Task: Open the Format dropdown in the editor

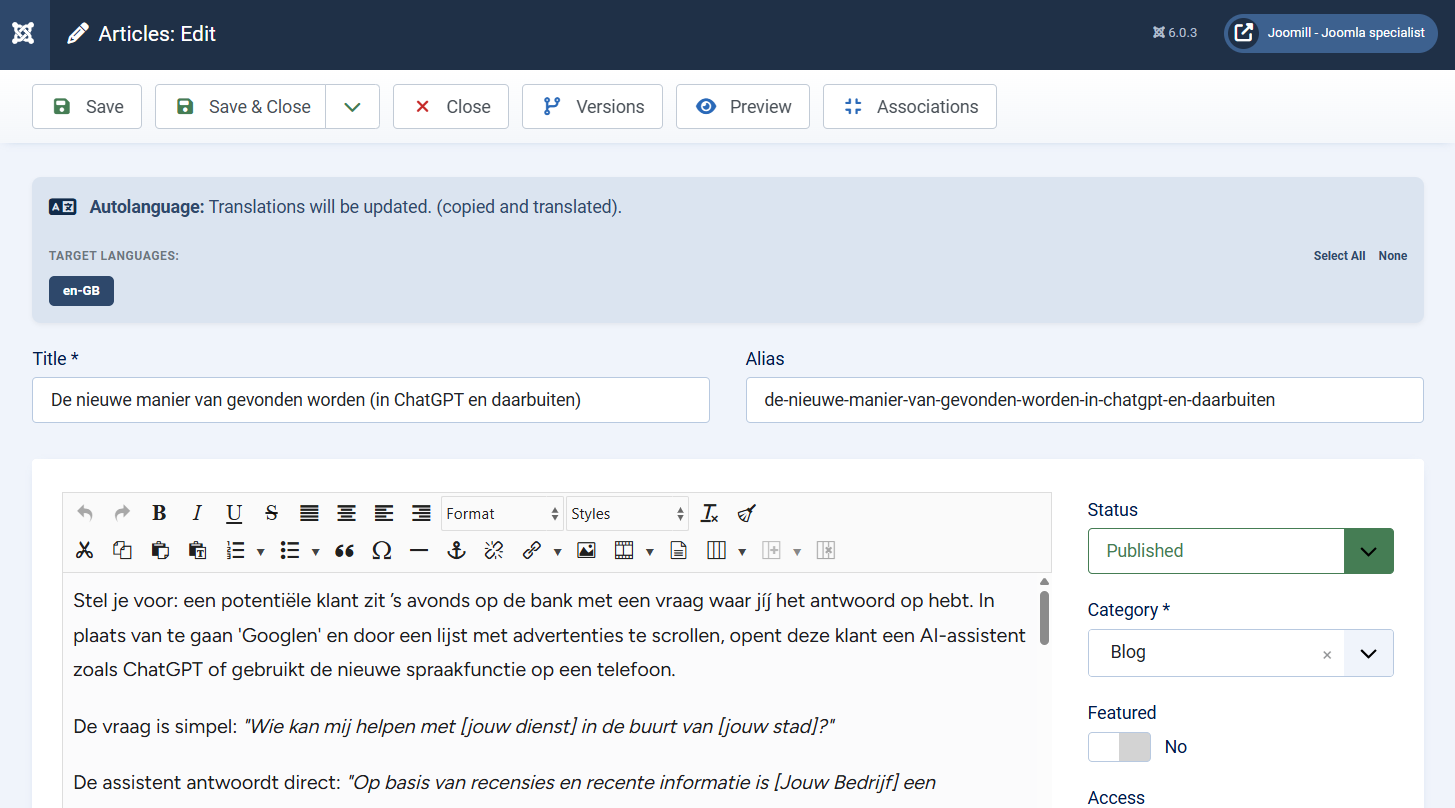Action: [502, 514]
